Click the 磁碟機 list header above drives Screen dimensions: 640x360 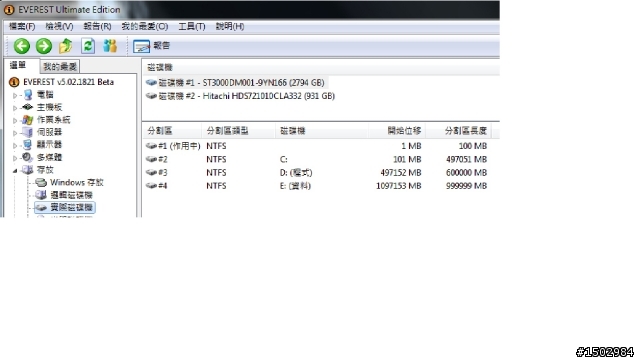pos(160,67)
